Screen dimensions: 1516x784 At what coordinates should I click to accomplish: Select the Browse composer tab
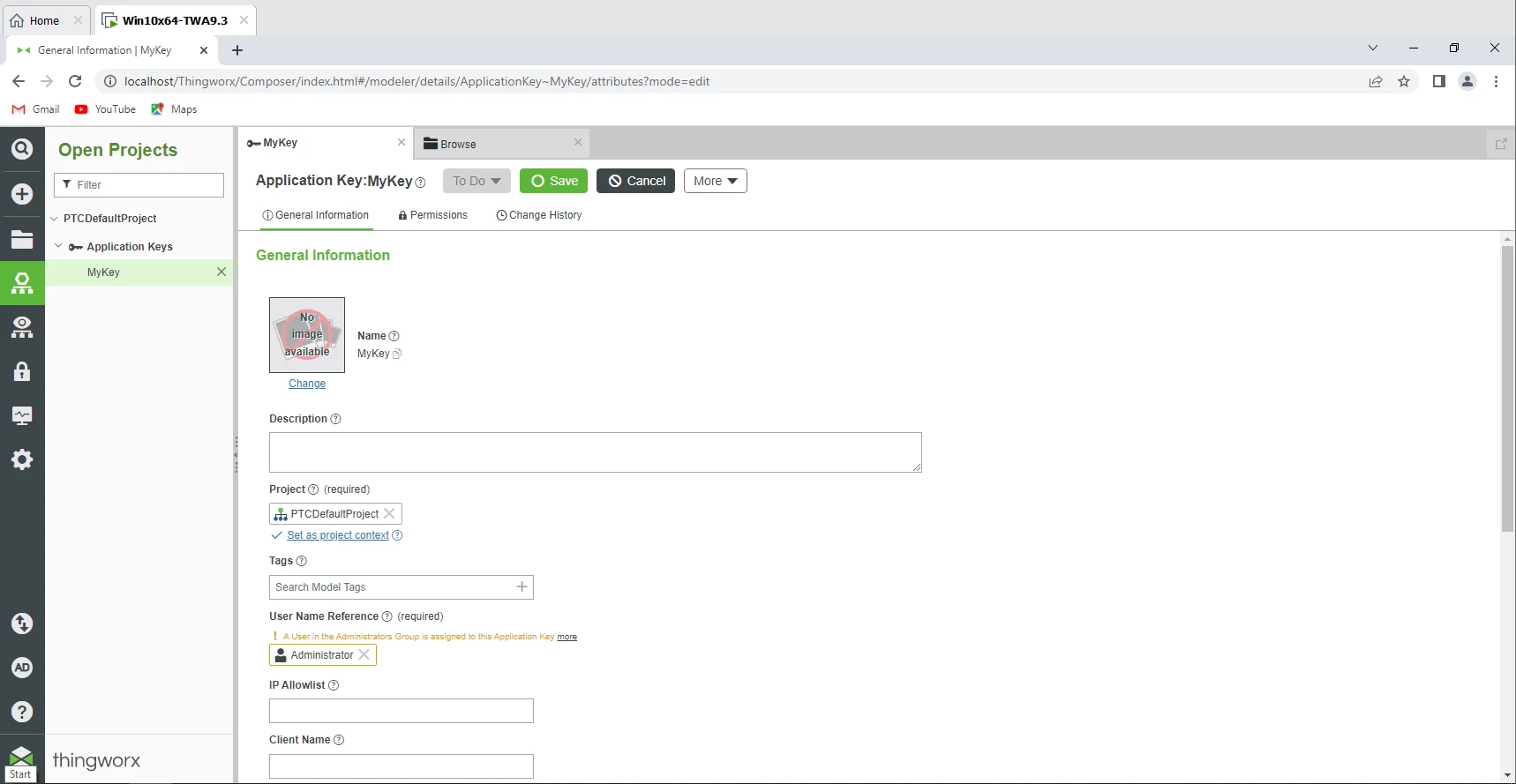502,144
